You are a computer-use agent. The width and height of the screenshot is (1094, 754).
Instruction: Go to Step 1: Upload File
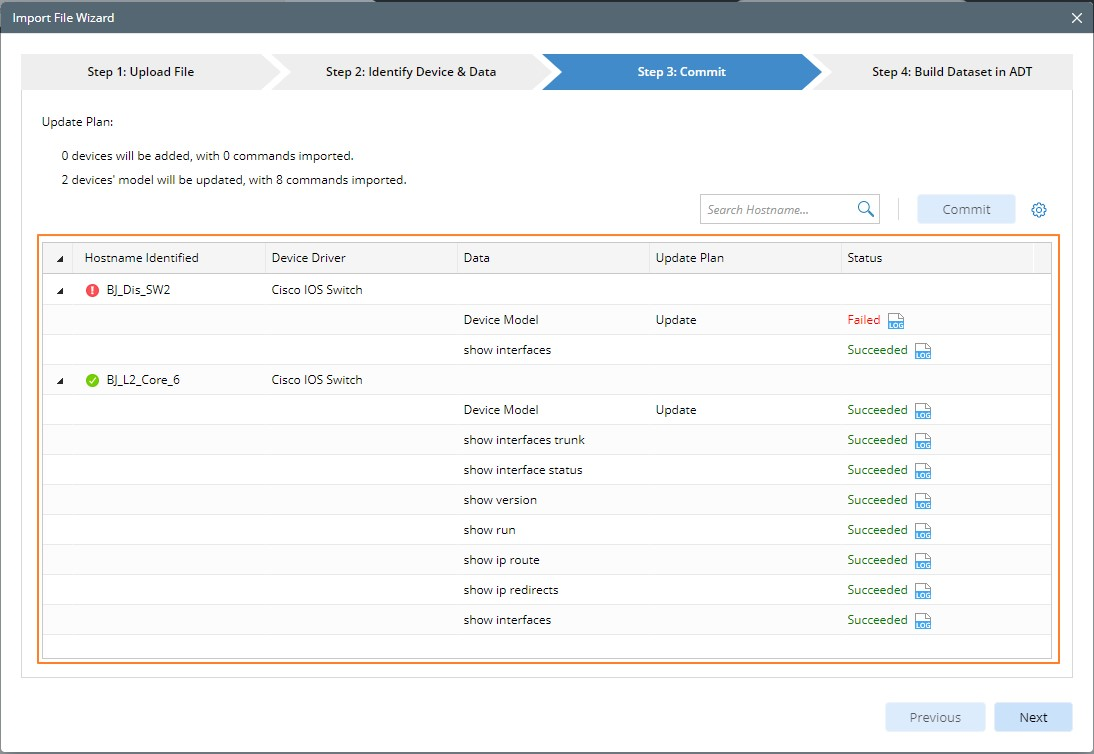(140, 72)
